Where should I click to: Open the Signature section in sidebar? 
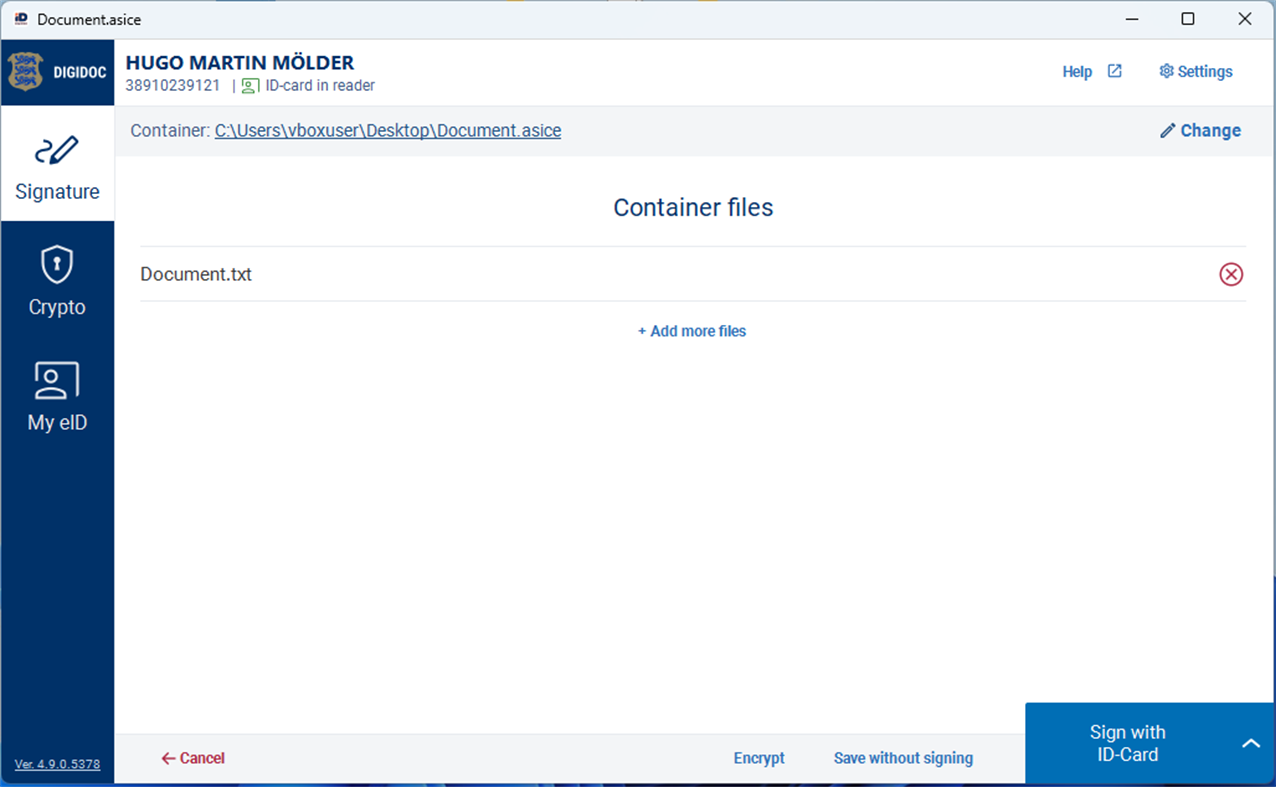click(57, 164)
